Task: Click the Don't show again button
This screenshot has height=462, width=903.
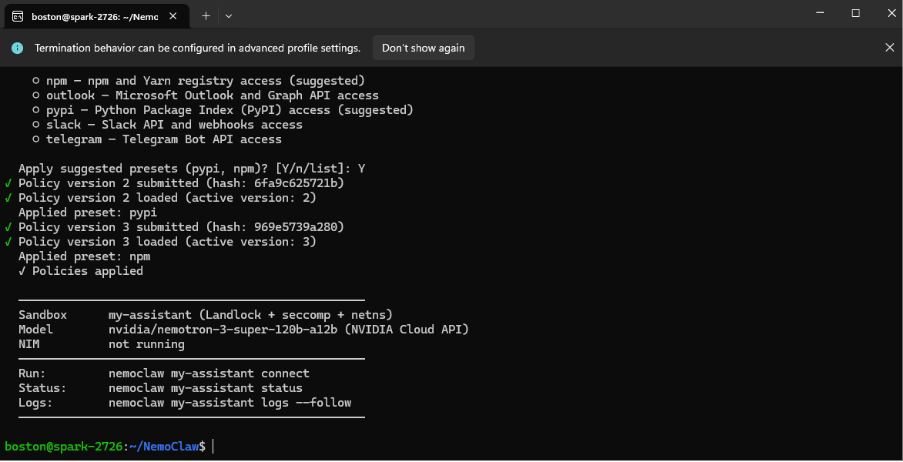Action: coord(423,48)
